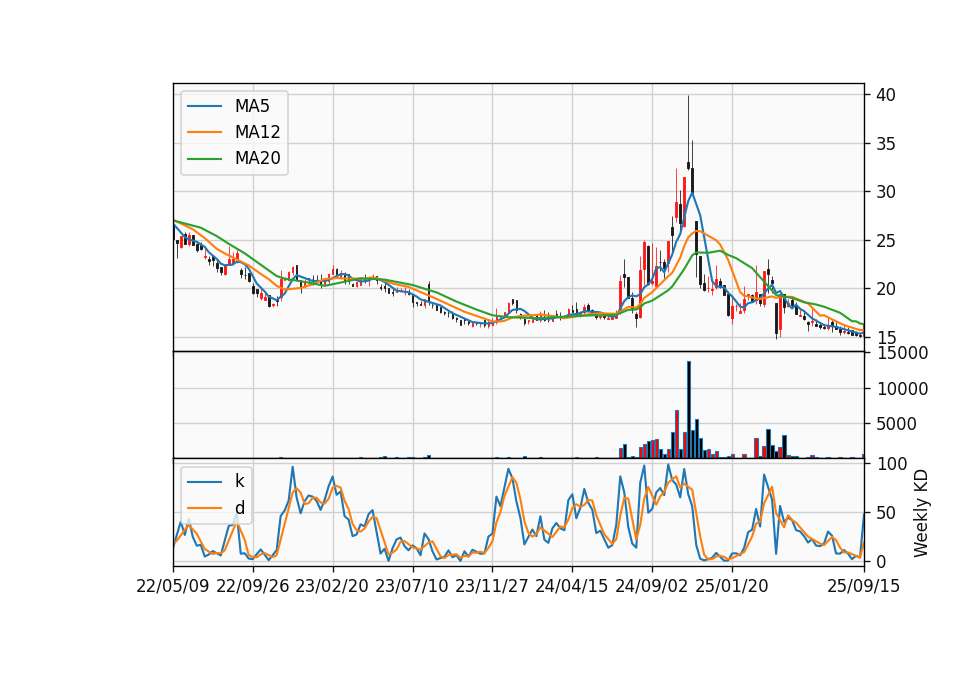The width and height of the screenshot is (960, 690).
Task: Click the green MA20 legend line sample
Action: pyautogui.click(x=204, y=158)
